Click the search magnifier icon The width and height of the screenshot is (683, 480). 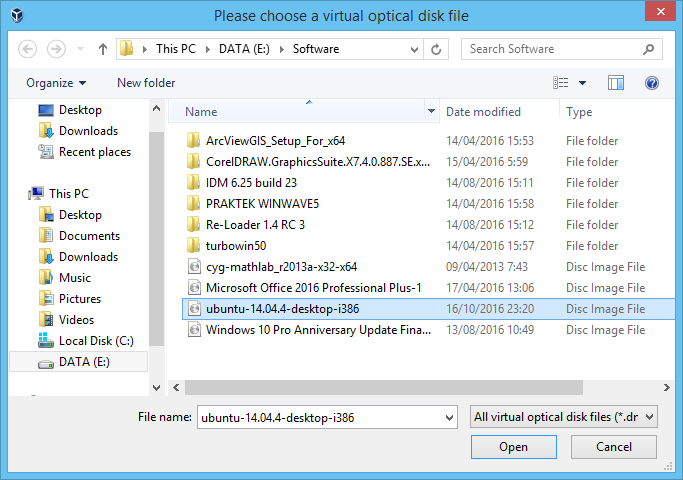pos(648,49)
